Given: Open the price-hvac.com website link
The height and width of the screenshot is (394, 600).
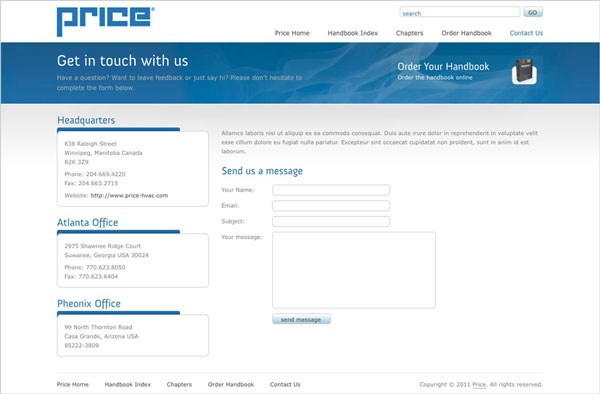Looking at the screenshot, I should (129, 195).
